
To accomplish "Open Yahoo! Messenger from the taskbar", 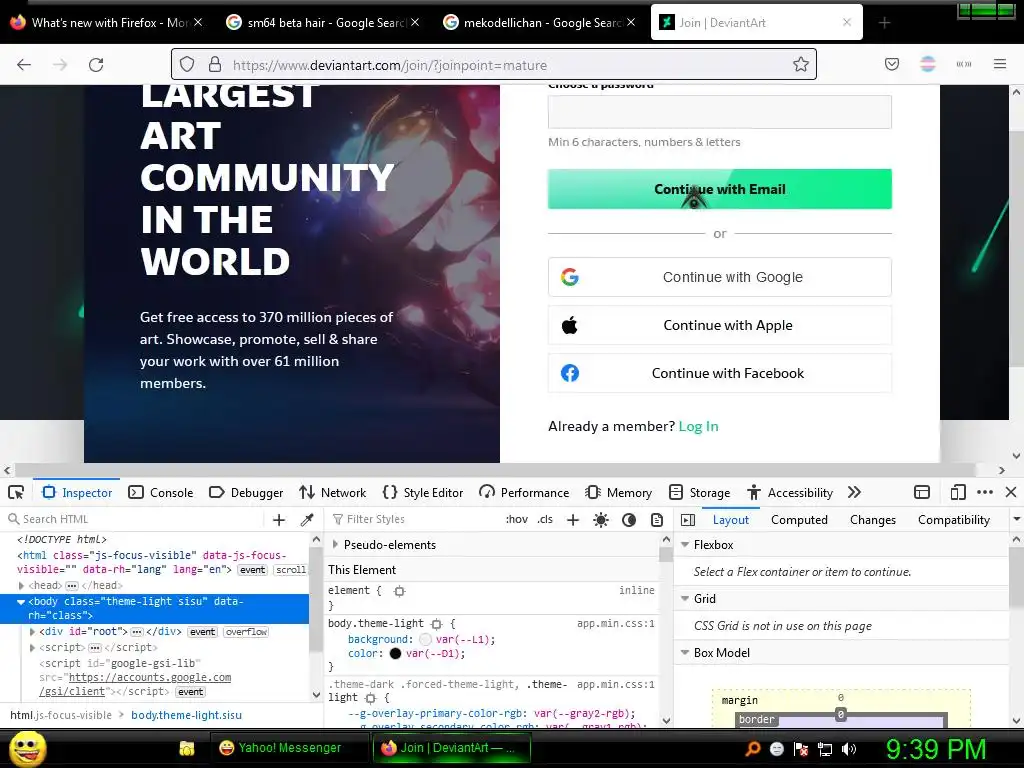I will (289, 748).
